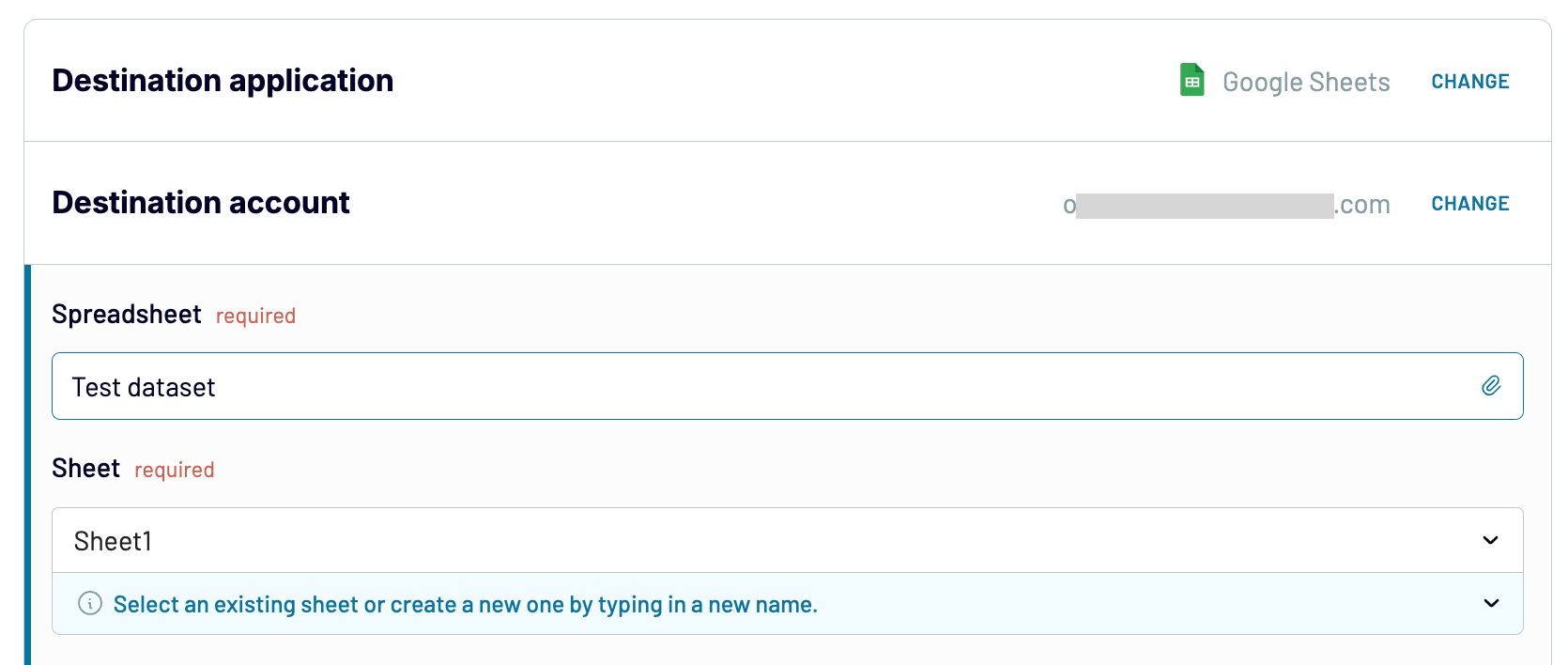Click the info circle icon in hint
The image size is (1568, 665).
pos(90,603)
